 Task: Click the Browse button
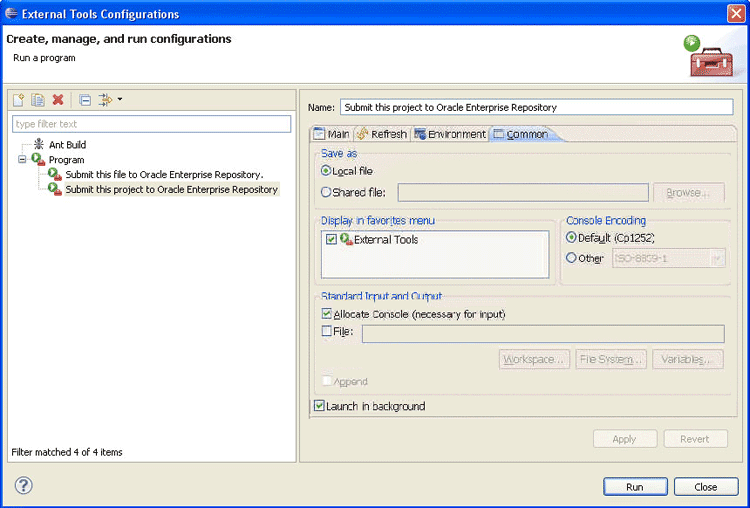pos(689,192)
